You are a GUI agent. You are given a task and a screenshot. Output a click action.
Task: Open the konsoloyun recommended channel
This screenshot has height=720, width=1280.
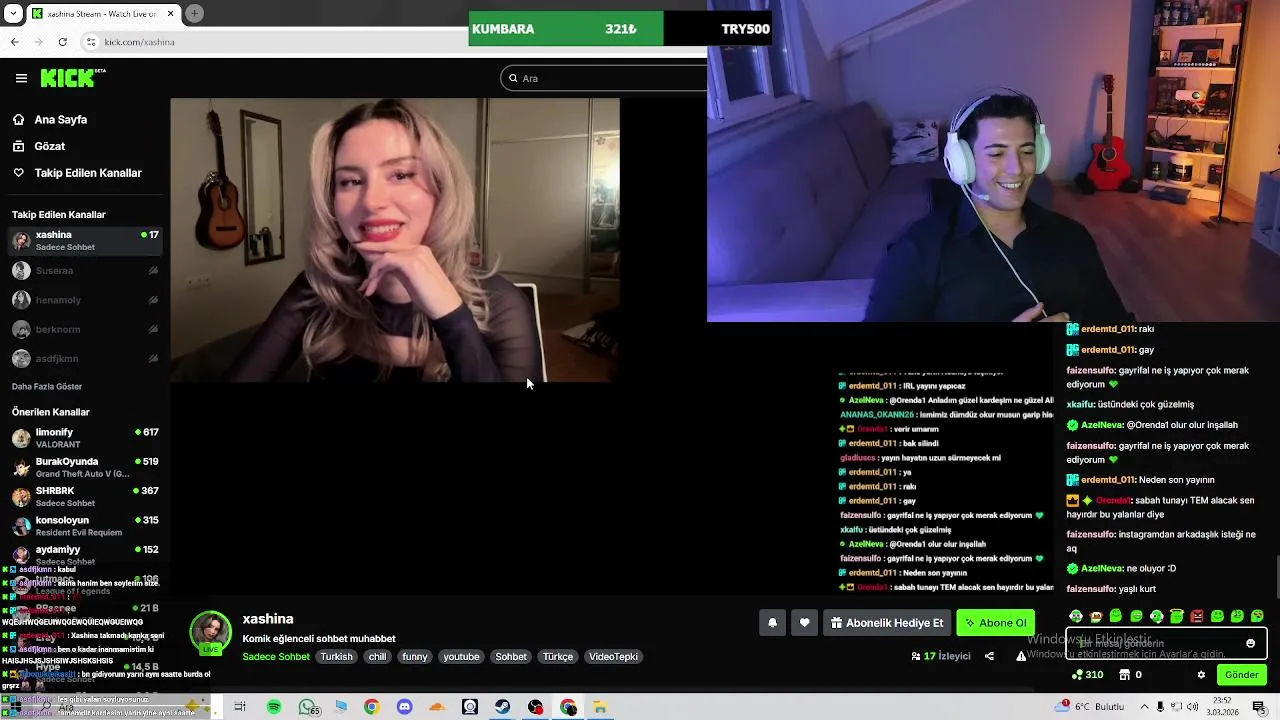(x=85, y=526)
